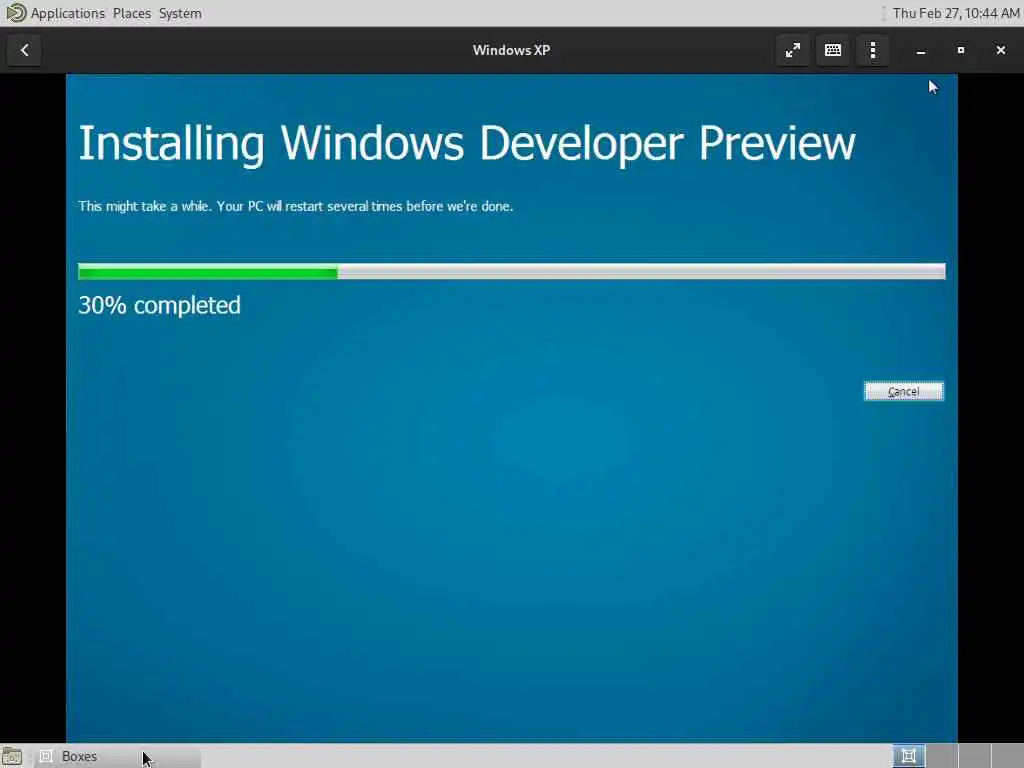Open the clock showing Thu Feb 27

point(956,13)
